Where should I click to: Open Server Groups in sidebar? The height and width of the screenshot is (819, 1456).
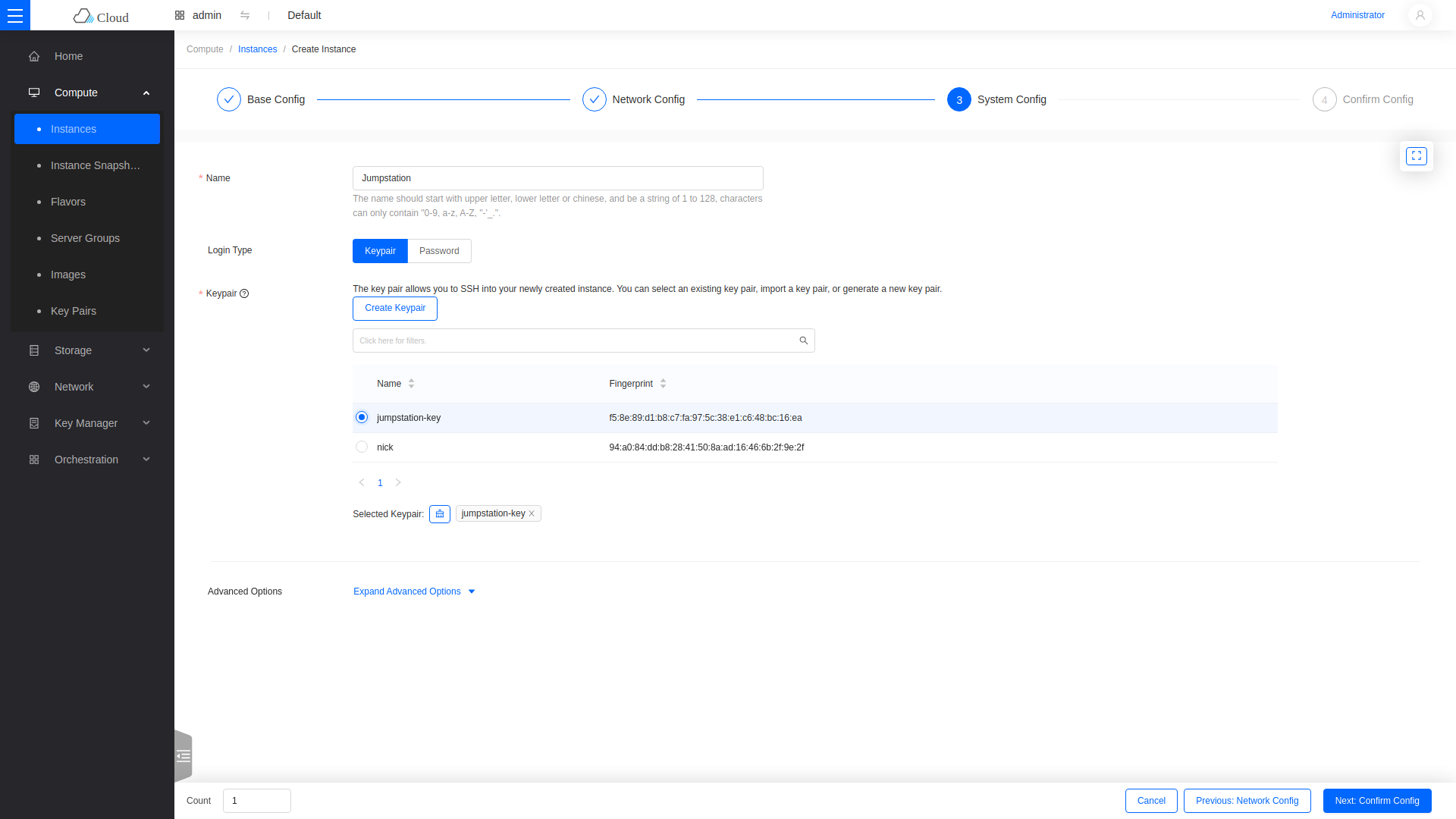(x=87, y=238)
